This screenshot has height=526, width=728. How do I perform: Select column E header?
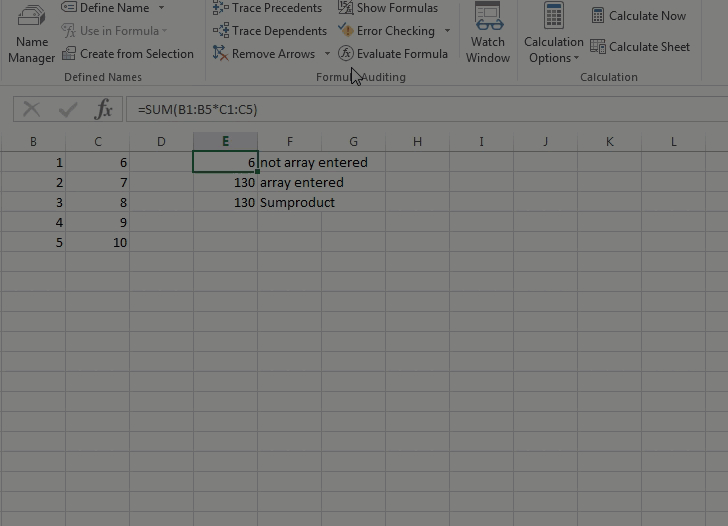click(x=225, y=142)
